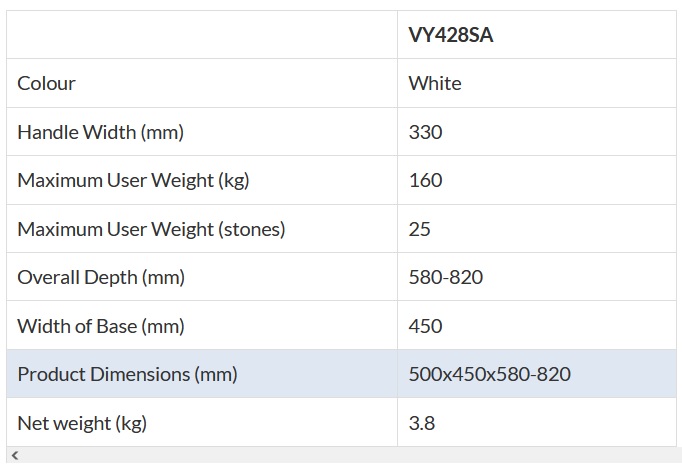
Task: Select the 25 stones value cell
Action: pyautogui.click(x=420, y=229)
